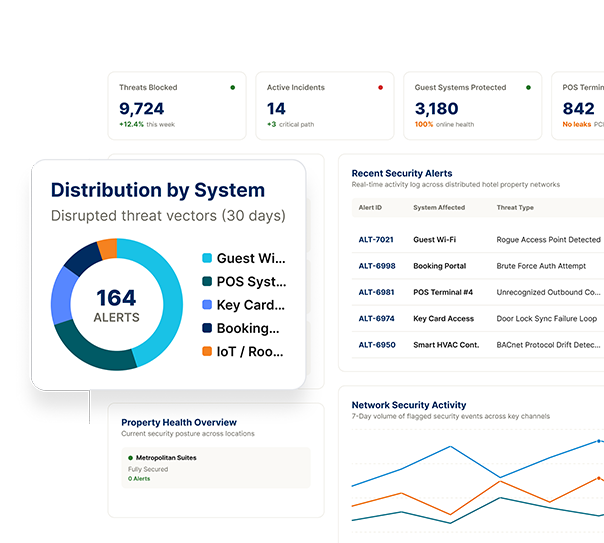Viewport: 604px width, 543px height.
Task: Open alert ALT-7021
Action: 376,240
